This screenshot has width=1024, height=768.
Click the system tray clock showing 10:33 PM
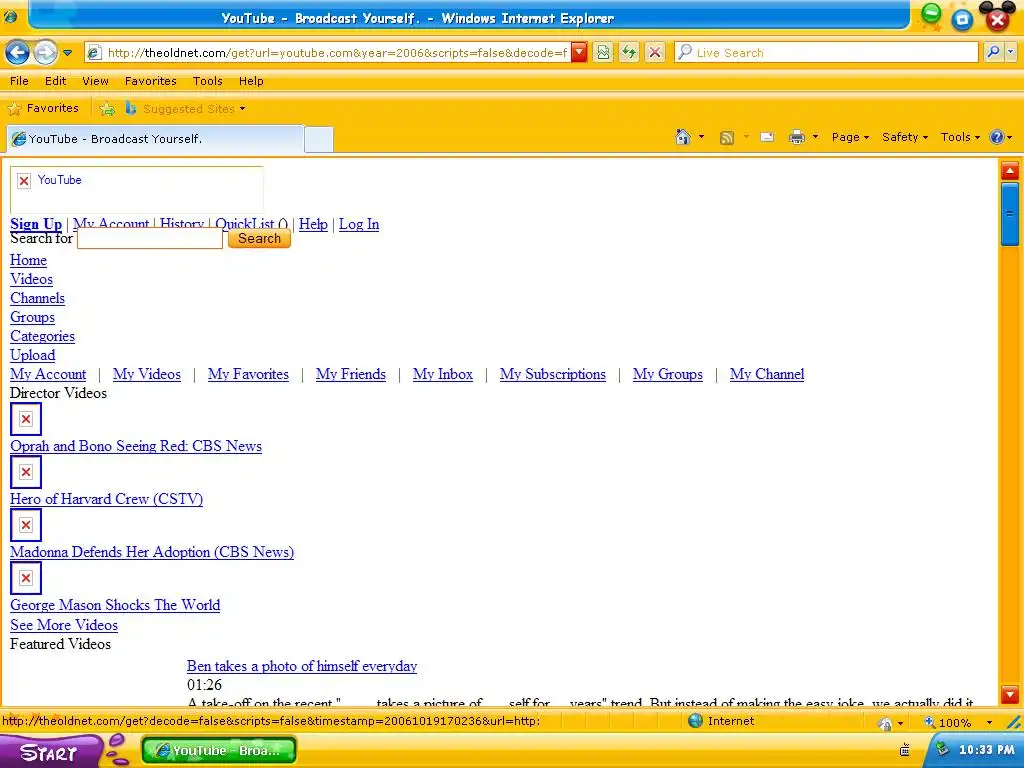[x=986, y=750]
